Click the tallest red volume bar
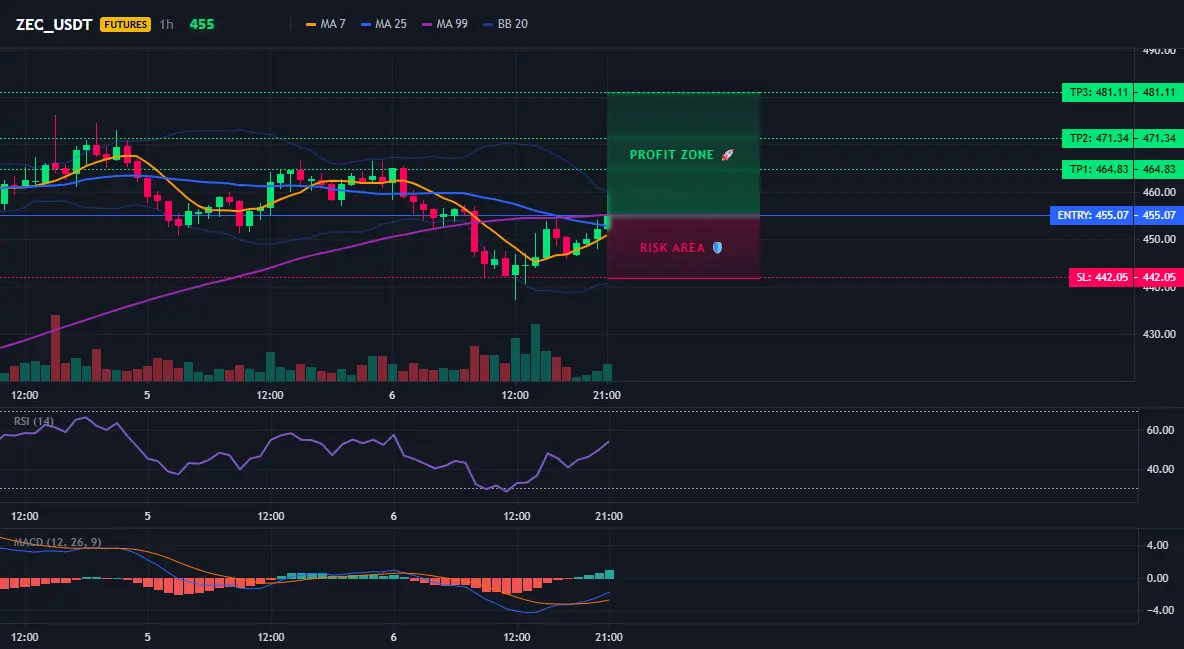1184x649 pixels. 55,348
